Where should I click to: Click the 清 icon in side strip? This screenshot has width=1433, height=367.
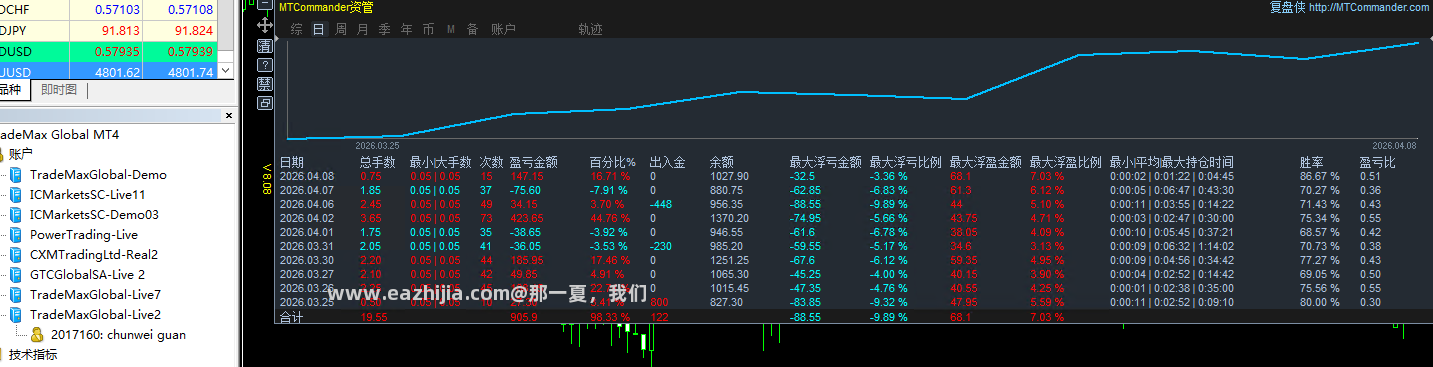pos(265,45)
